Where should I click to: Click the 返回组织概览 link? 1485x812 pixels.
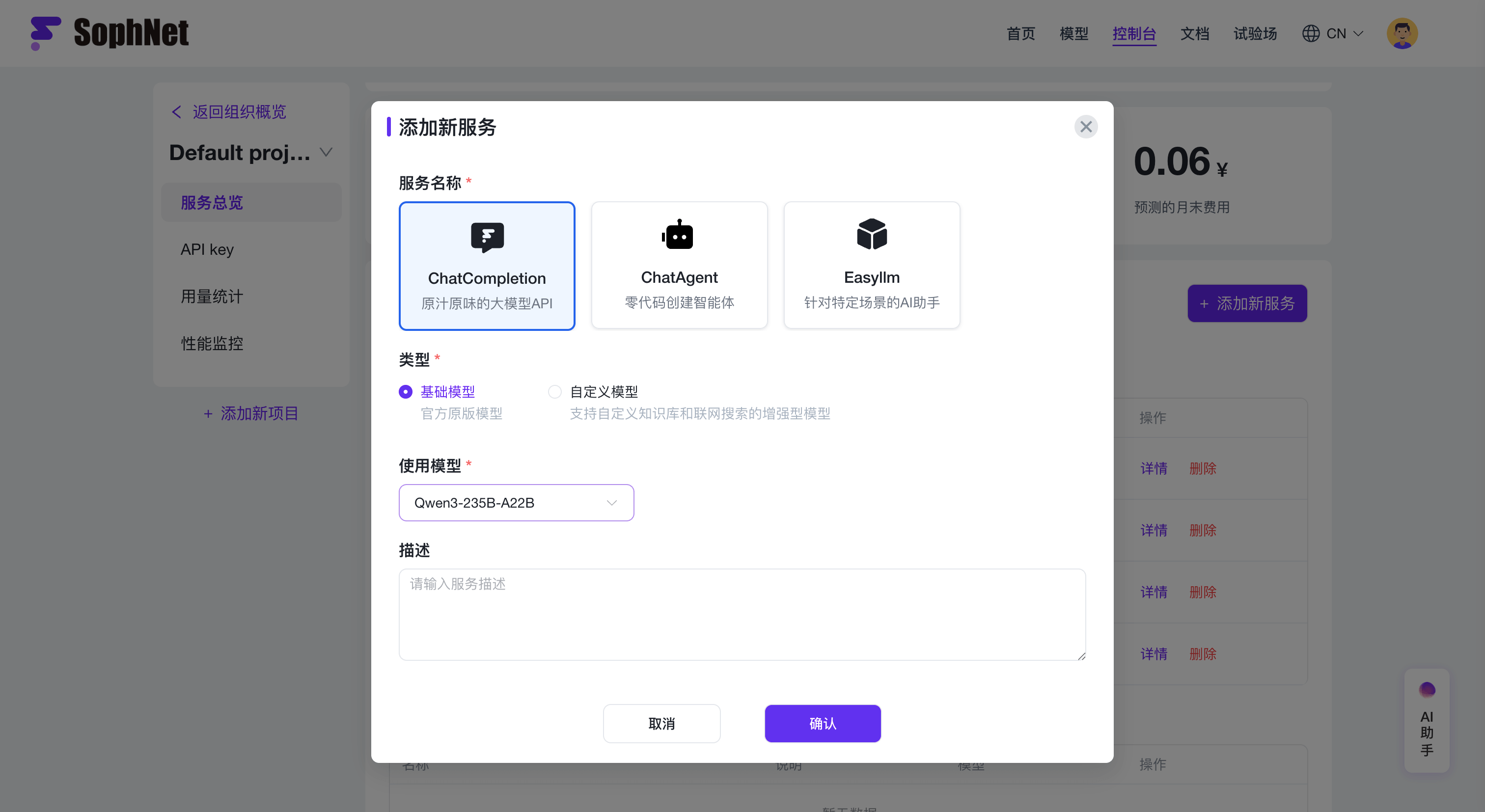pyautogui.click(x=239, y=112)
